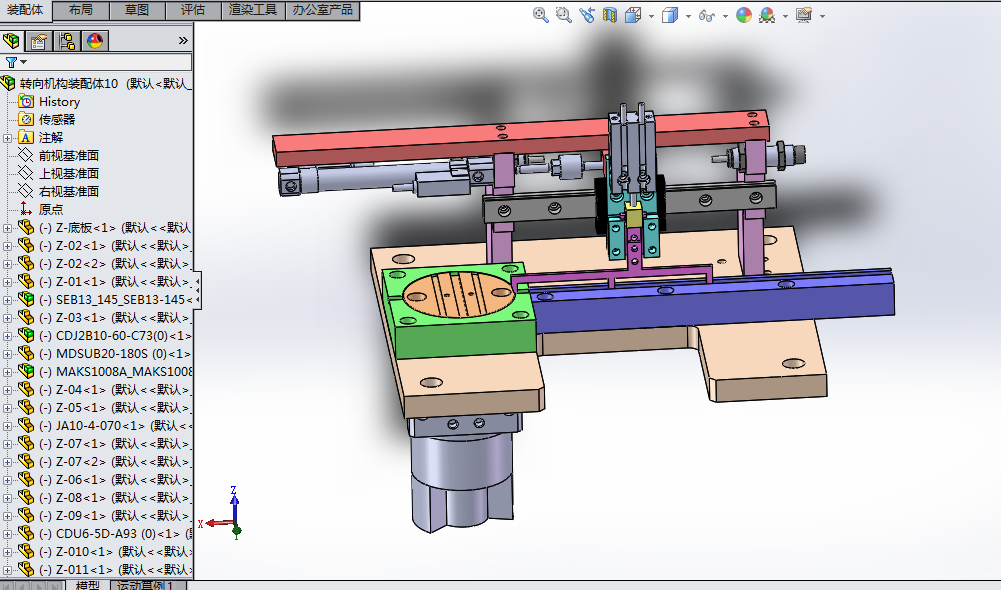Select the History item in feature tree
This screenshot has height=590, width=1001.
[59, 102]
